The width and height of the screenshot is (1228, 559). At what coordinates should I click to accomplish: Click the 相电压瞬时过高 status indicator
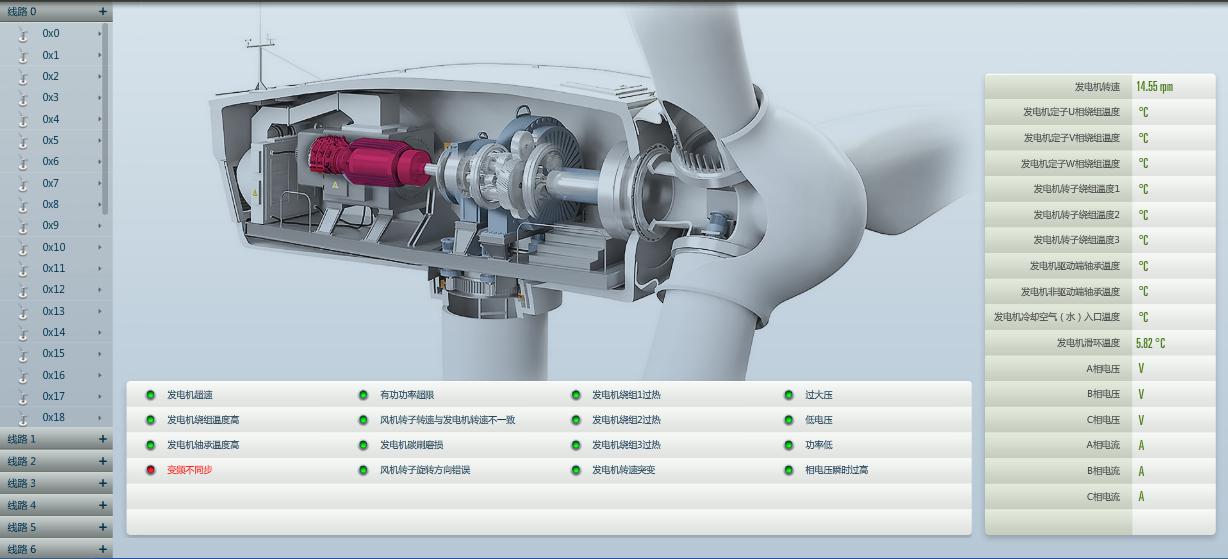[x=789, y=470]
